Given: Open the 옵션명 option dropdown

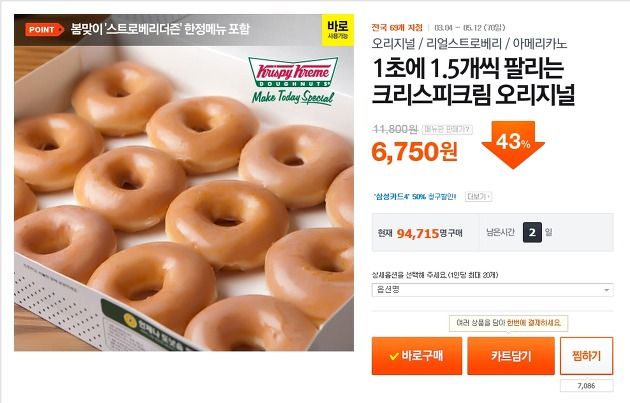Looking at the screenshot, I should pyautogui.click(x=492, y=290).
